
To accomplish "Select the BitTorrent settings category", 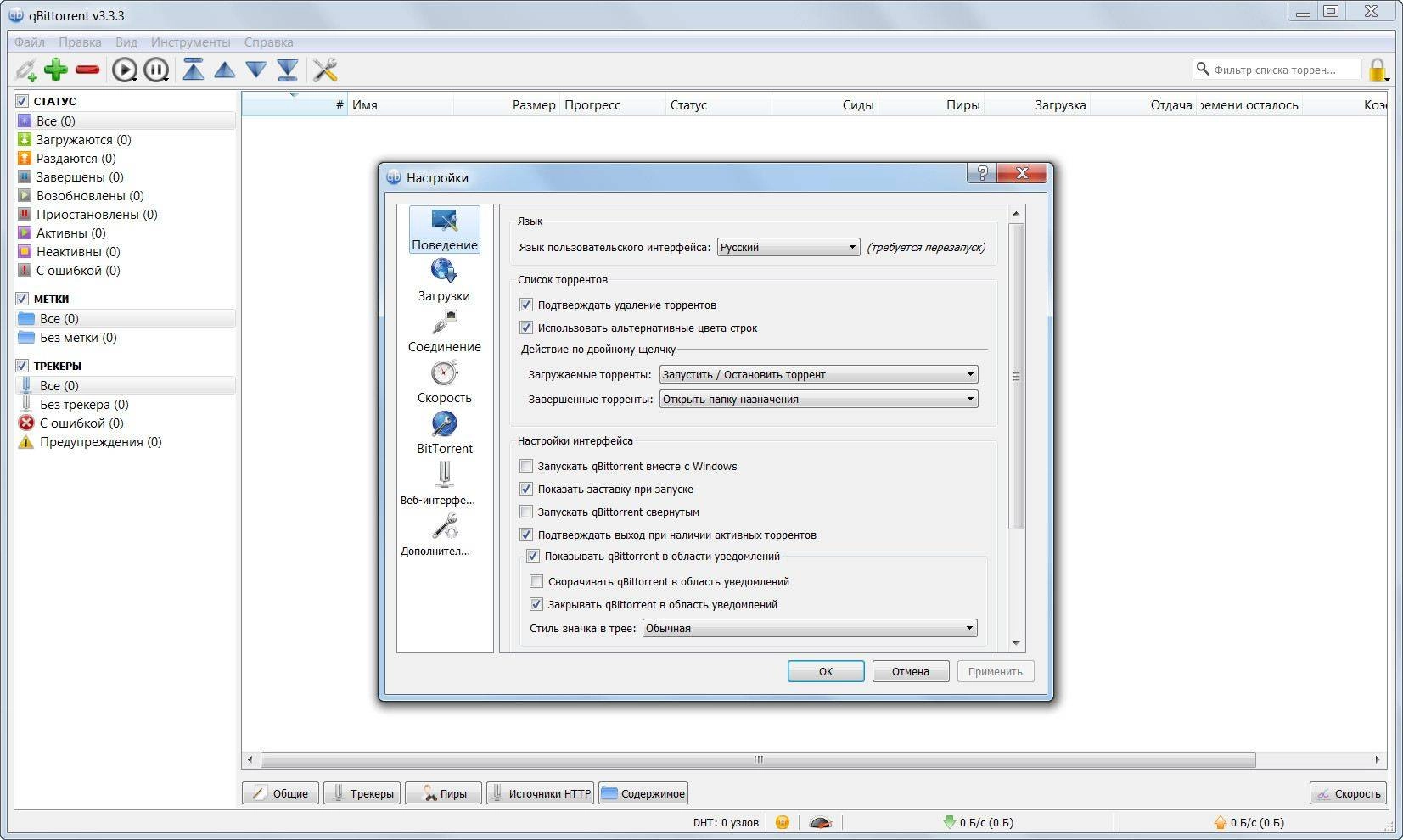I will 444,433.
